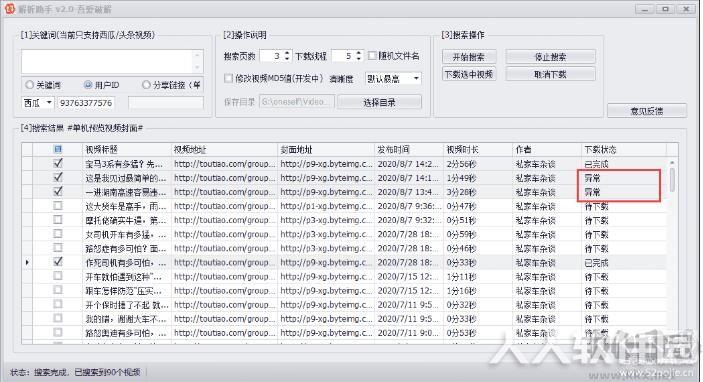Sort by the 视频时长 column header
The image size is (703, 382).
point(478,149)
